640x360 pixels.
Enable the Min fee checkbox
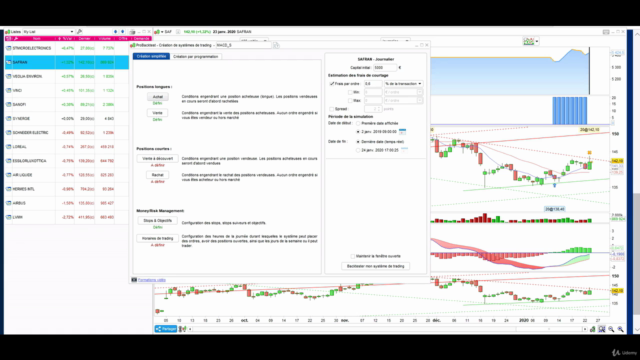pos(350,92)
